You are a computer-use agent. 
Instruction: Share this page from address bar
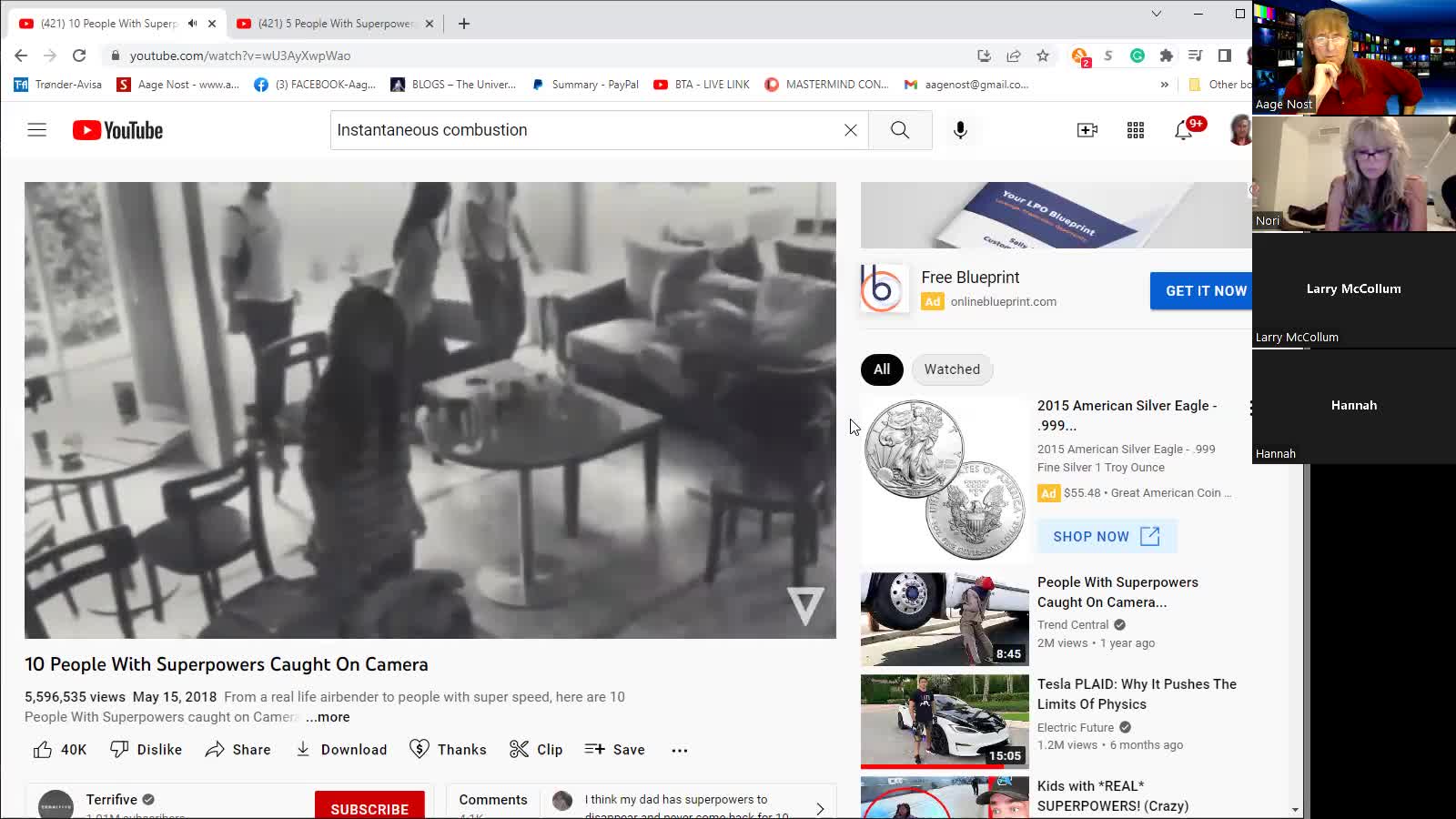pos(1014,56)
